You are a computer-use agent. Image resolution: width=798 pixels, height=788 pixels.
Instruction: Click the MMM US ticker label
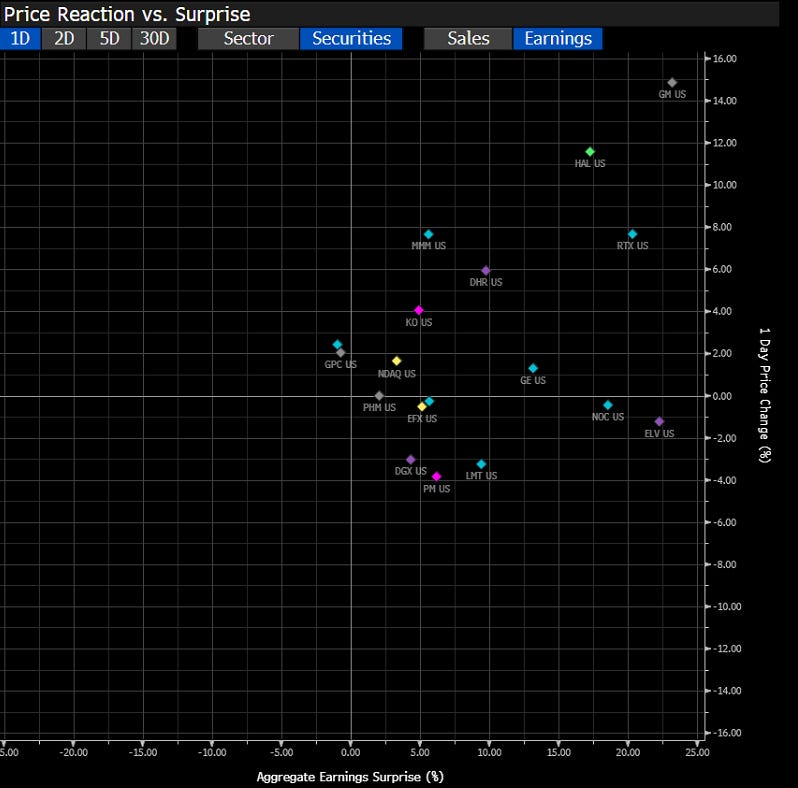coord(429,245)
